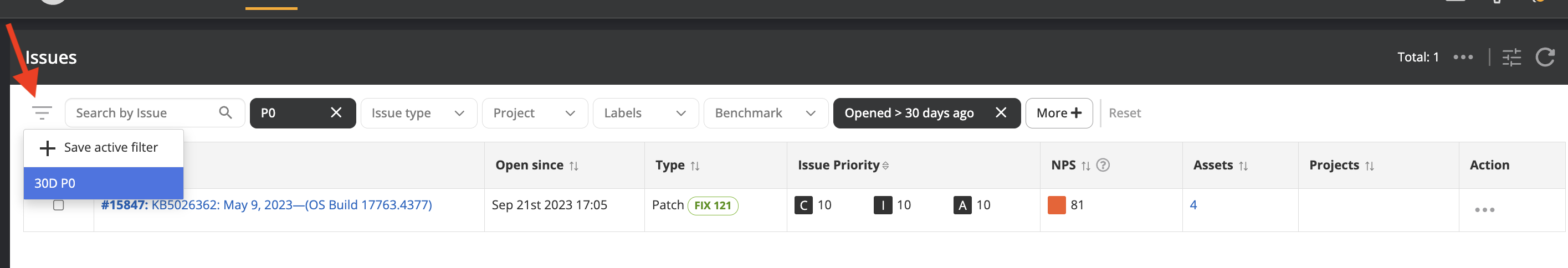Select the checkbox for issue #15847
Screen dimensions: 1568x268
coord(58,205)
